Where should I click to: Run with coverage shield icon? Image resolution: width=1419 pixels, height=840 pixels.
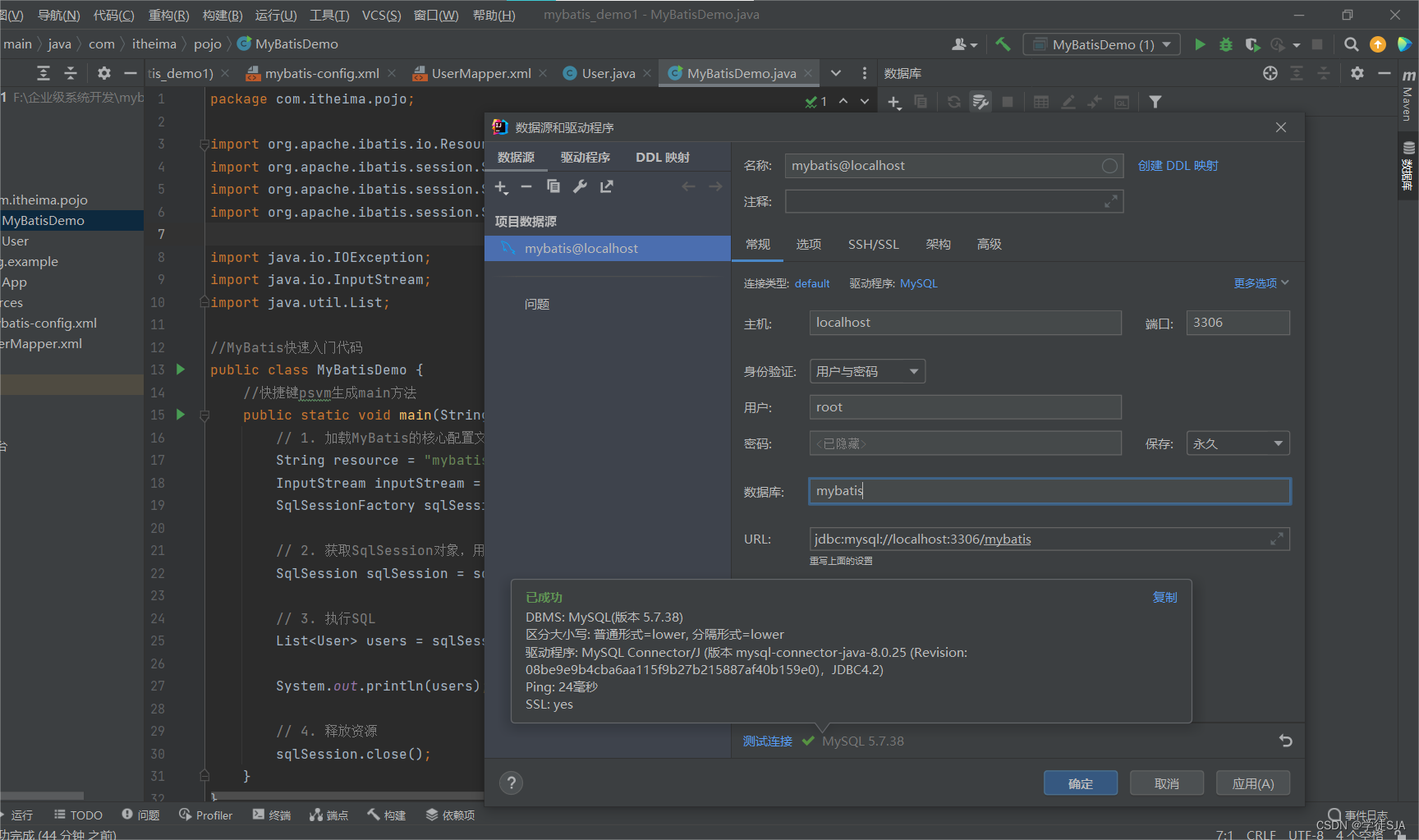coord(1252,44)
